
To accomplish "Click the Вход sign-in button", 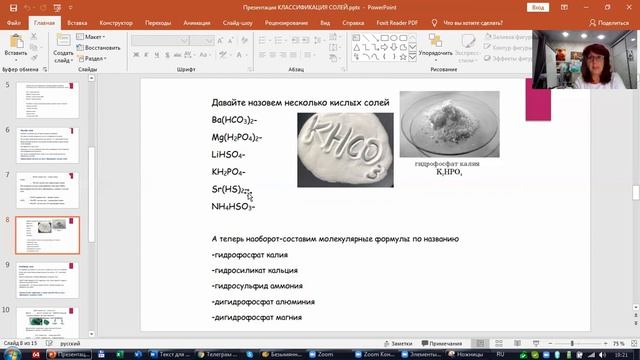I will [538, 7].
